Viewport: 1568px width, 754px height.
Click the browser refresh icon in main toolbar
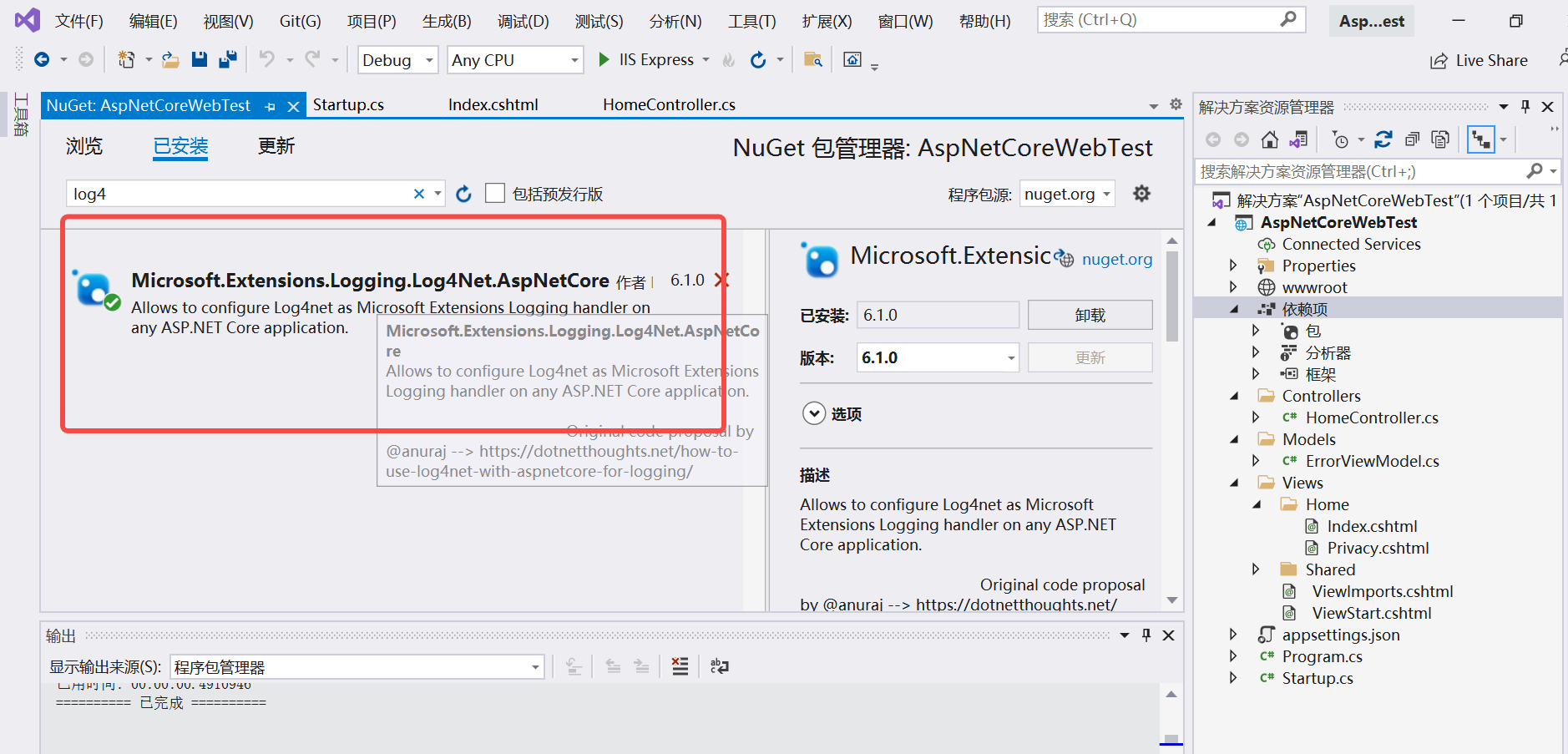click(x=757, y=59)
